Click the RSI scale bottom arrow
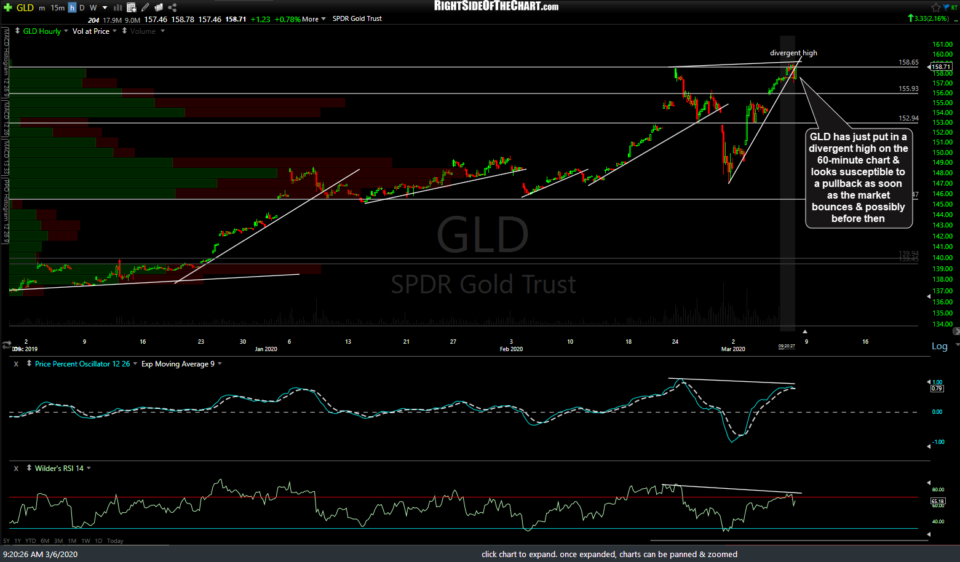Viewport: 960px width, 562px height. click(929, 534)
